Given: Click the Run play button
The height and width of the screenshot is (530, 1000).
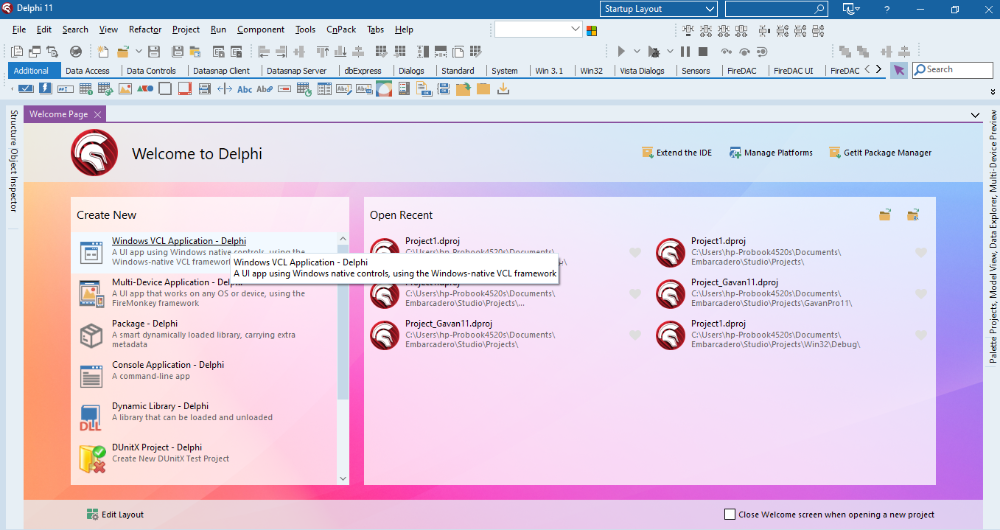Looking at the screenshot, I should 621,51.
